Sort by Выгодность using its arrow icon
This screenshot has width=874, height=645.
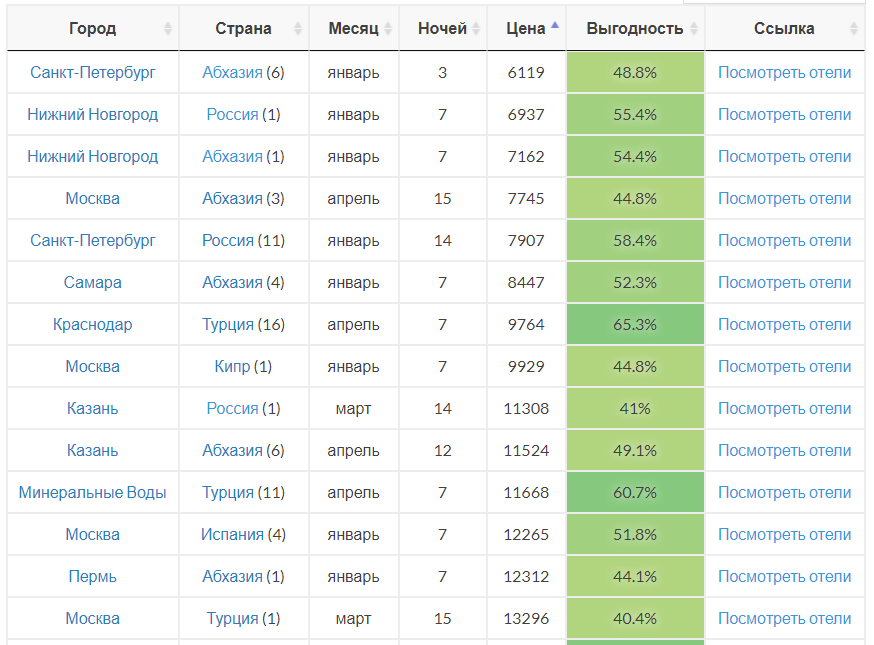coord(694,28)
